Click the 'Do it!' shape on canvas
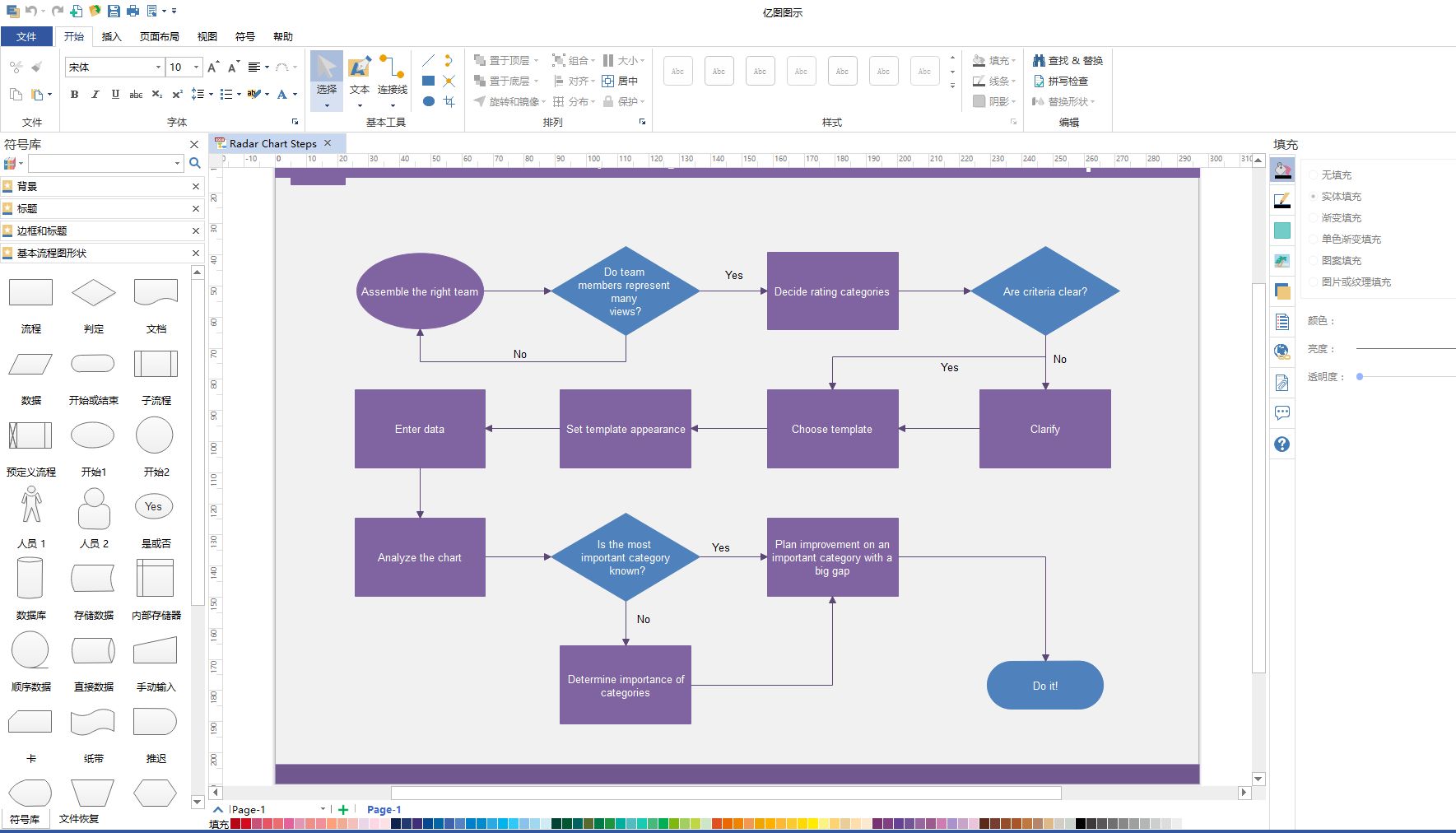 point(1045,686)
